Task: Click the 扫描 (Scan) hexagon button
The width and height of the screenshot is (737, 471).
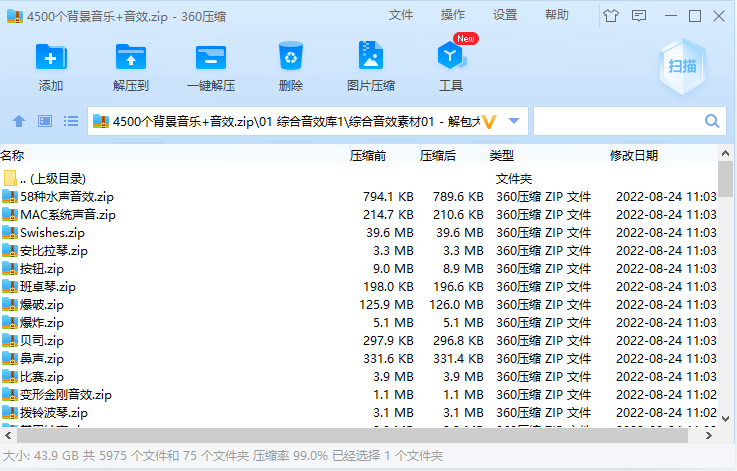Action: coord(682,66)
